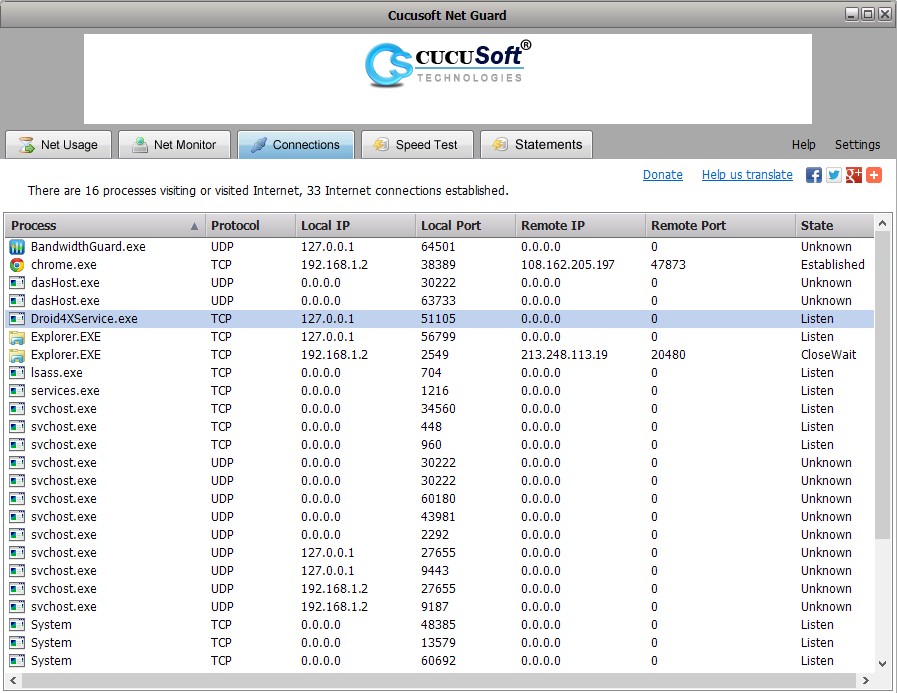Click the Cucusoft Technologies logo
This screenshot has width=897, height=693.
(447, 64)
